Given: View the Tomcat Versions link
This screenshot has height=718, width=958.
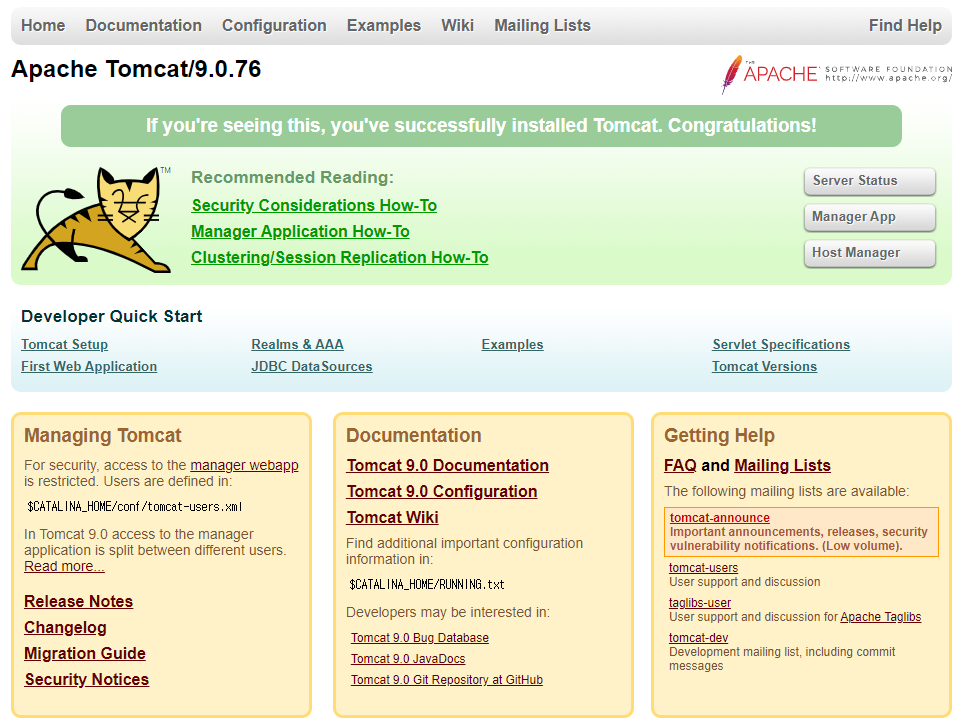Looking at the screenshot, I should click(x=764, y=367).
